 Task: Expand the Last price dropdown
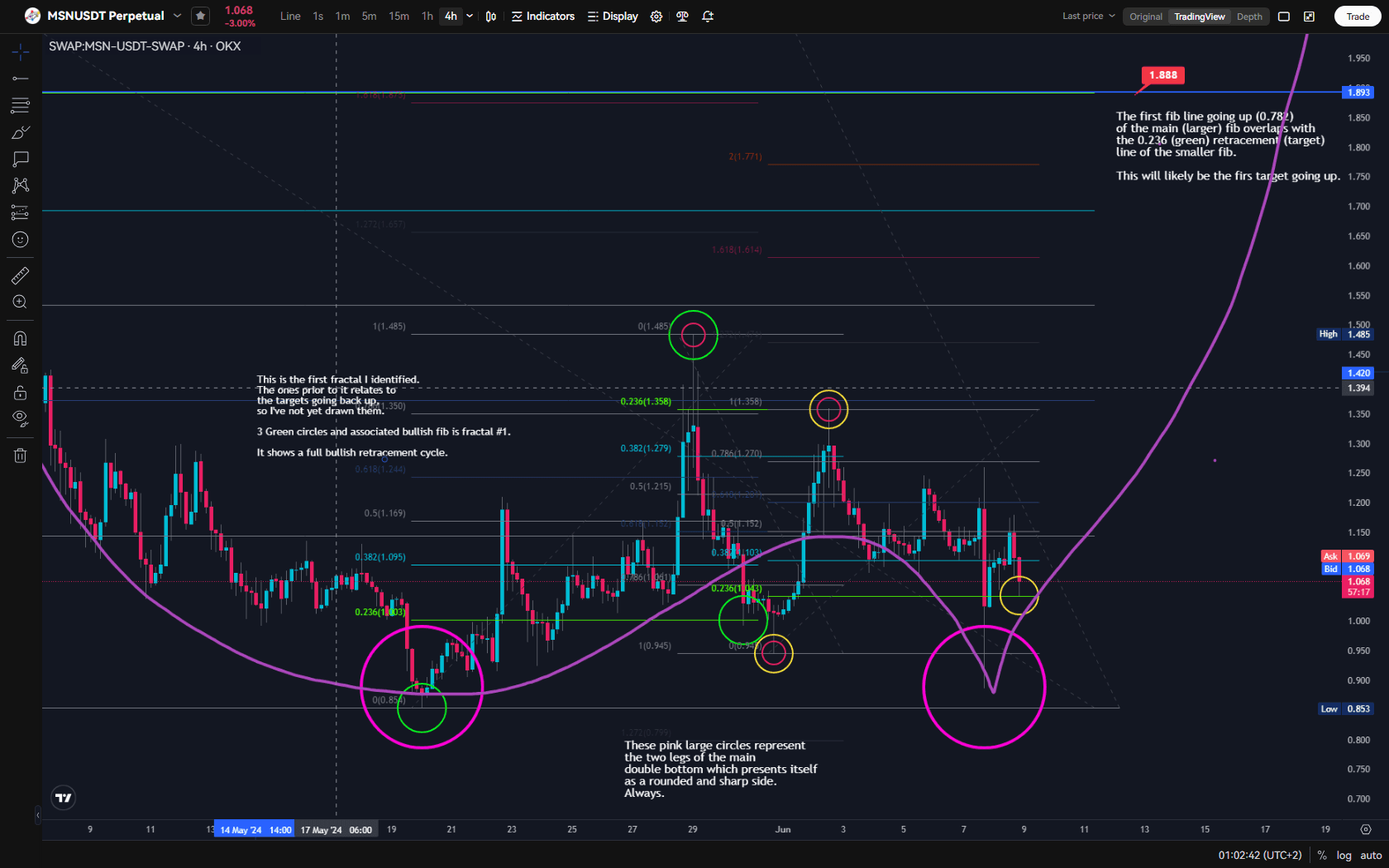[x=1089, y=16]
